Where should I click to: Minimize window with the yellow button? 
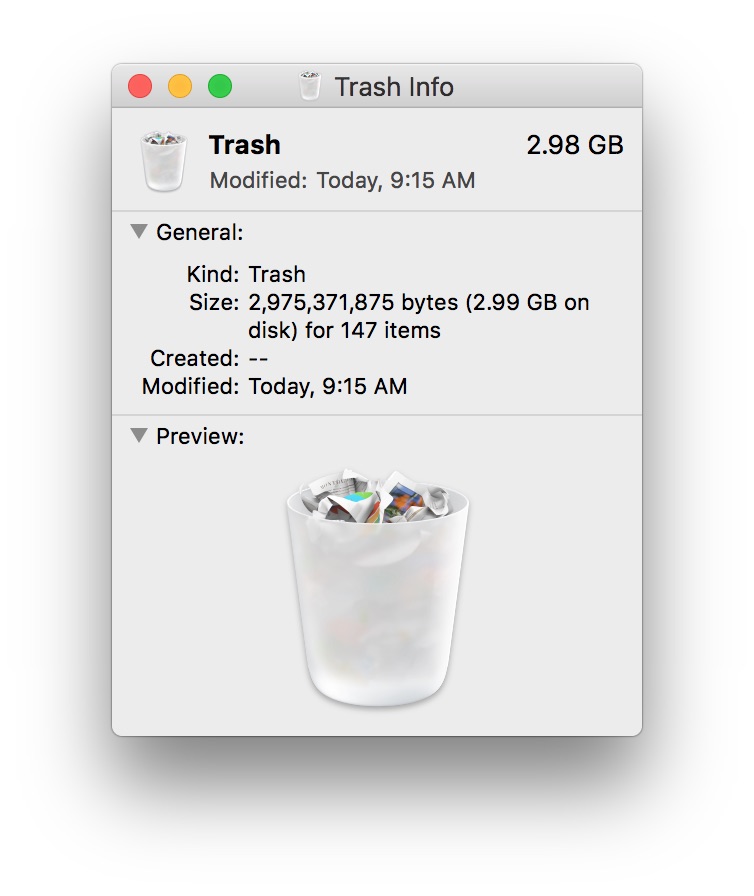[x=180, y=86]
